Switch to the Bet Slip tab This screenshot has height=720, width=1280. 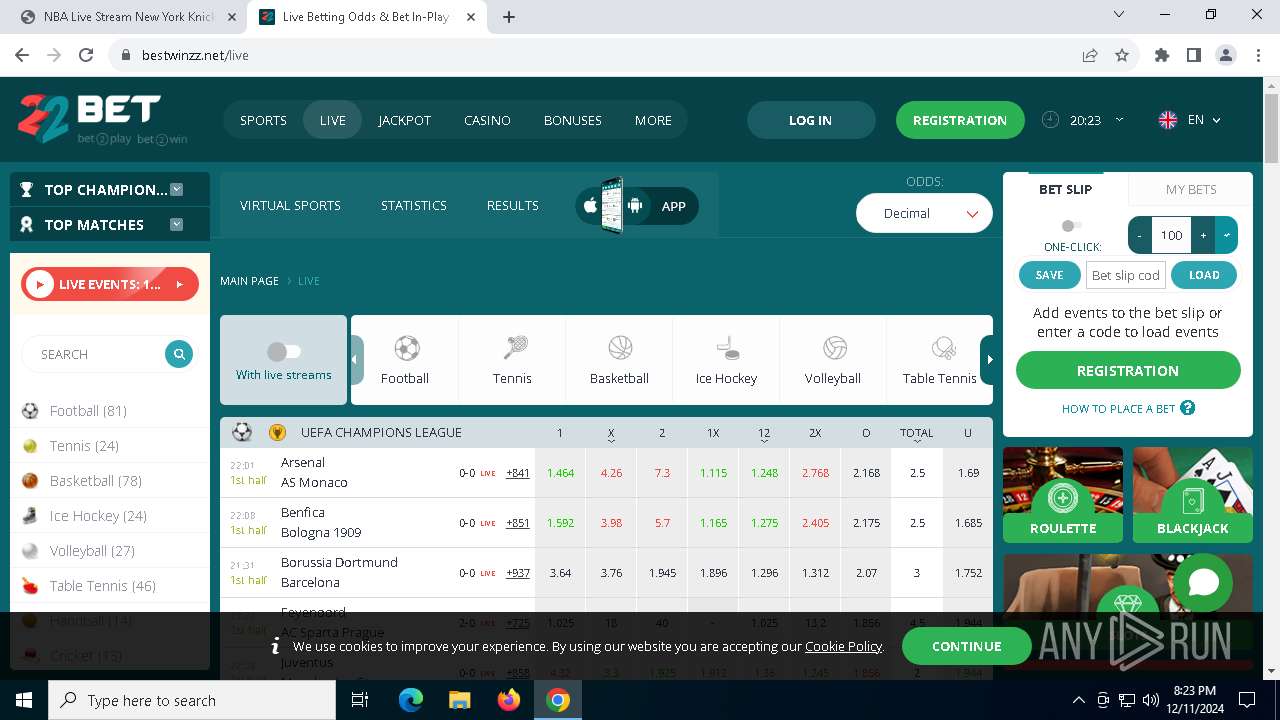(1065, 189)
